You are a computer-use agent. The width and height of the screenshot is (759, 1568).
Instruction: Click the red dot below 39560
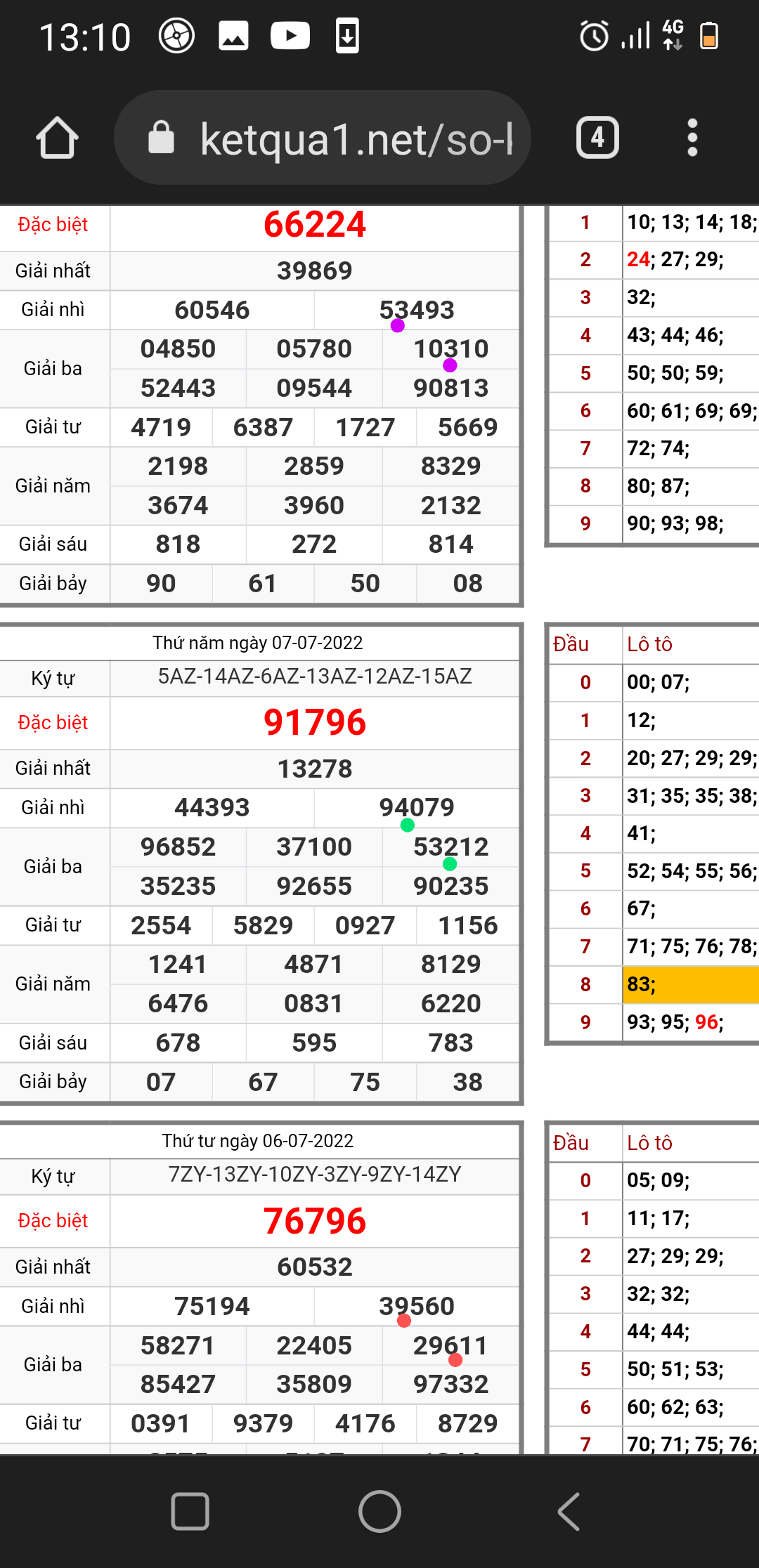(404, 1321)
